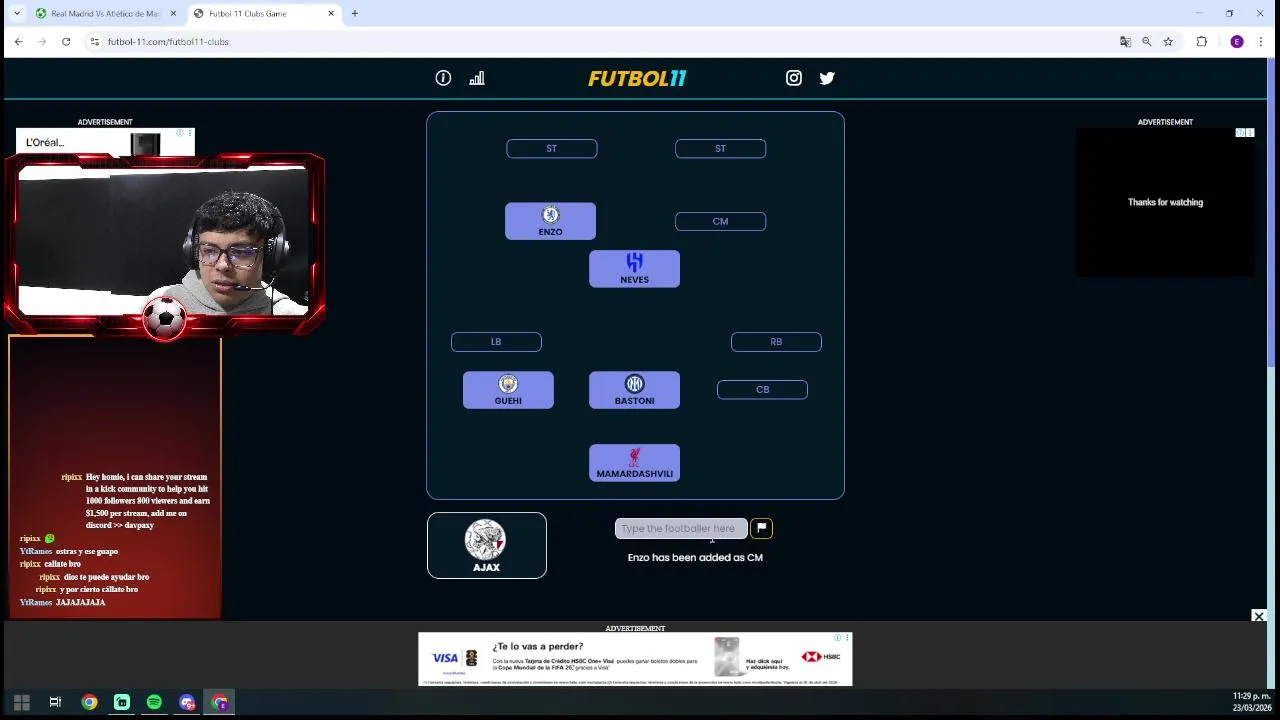This screenshot has height=720, width=1280.
Task: Go back to previous page
Action: 18,41
